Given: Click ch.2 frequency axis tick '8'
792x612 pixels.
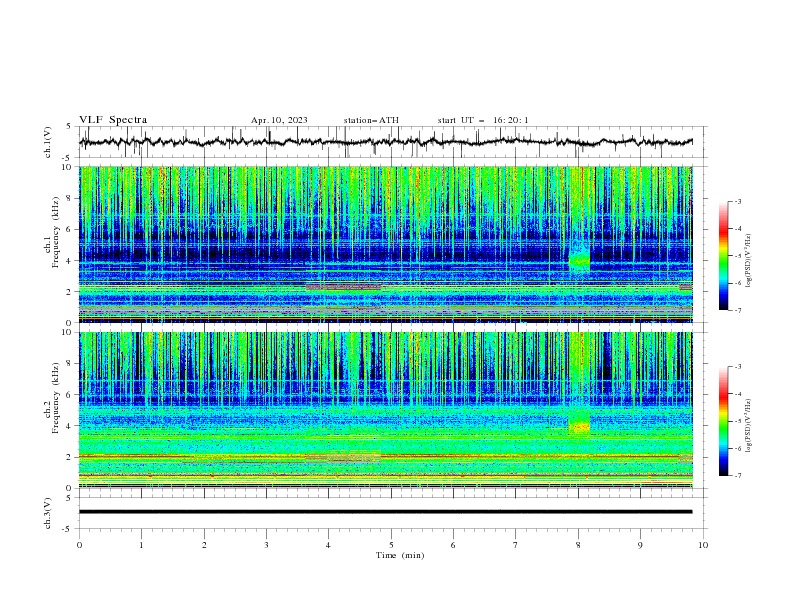Looking at the screenshot, I should click(x=70, y=364).
